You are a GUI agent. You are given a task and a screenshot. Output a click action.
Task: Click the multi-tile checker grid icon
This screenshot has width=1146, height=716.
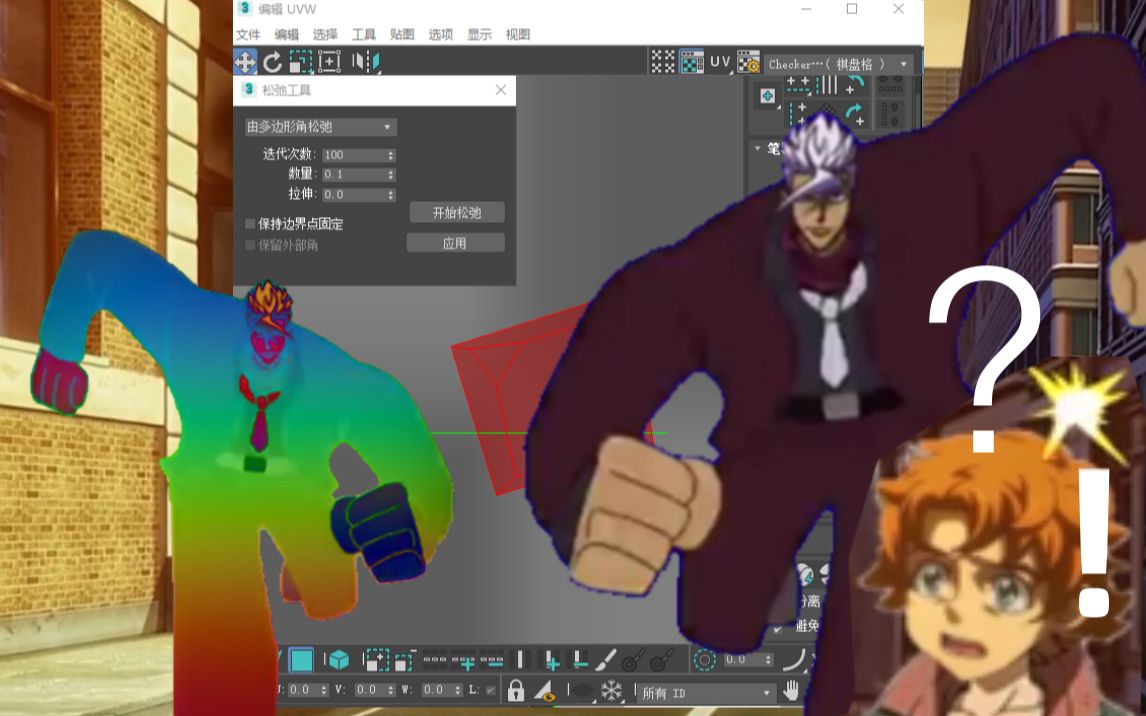[x=663, y=62]
